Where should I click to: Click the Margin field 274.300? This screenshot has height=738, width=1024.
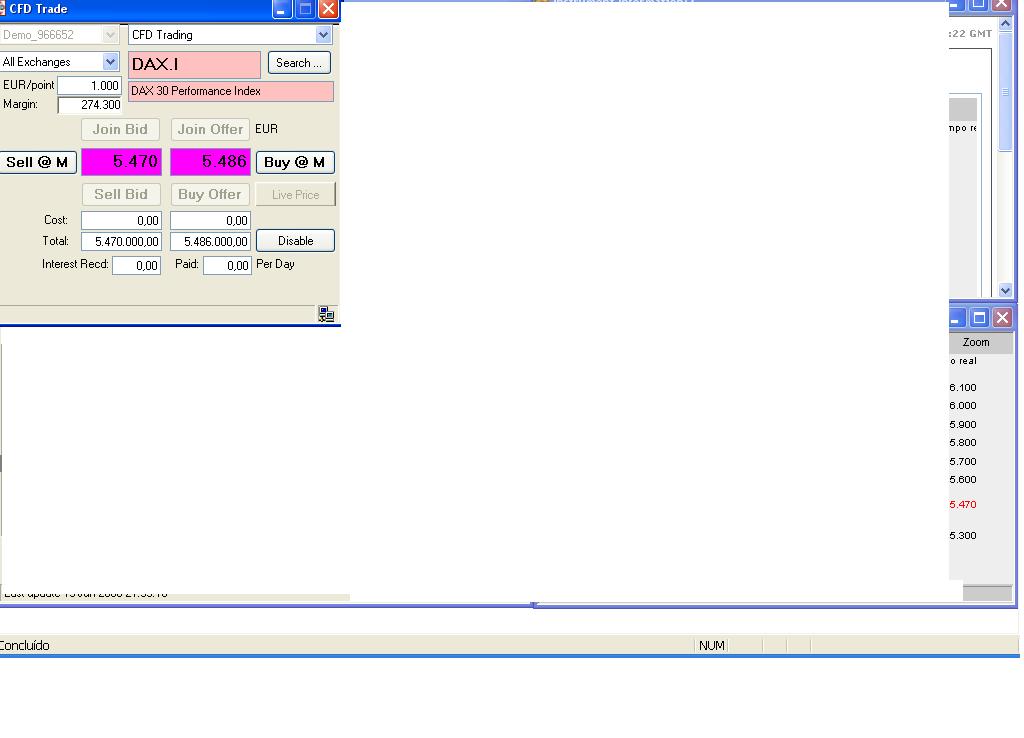coord(89,104)
